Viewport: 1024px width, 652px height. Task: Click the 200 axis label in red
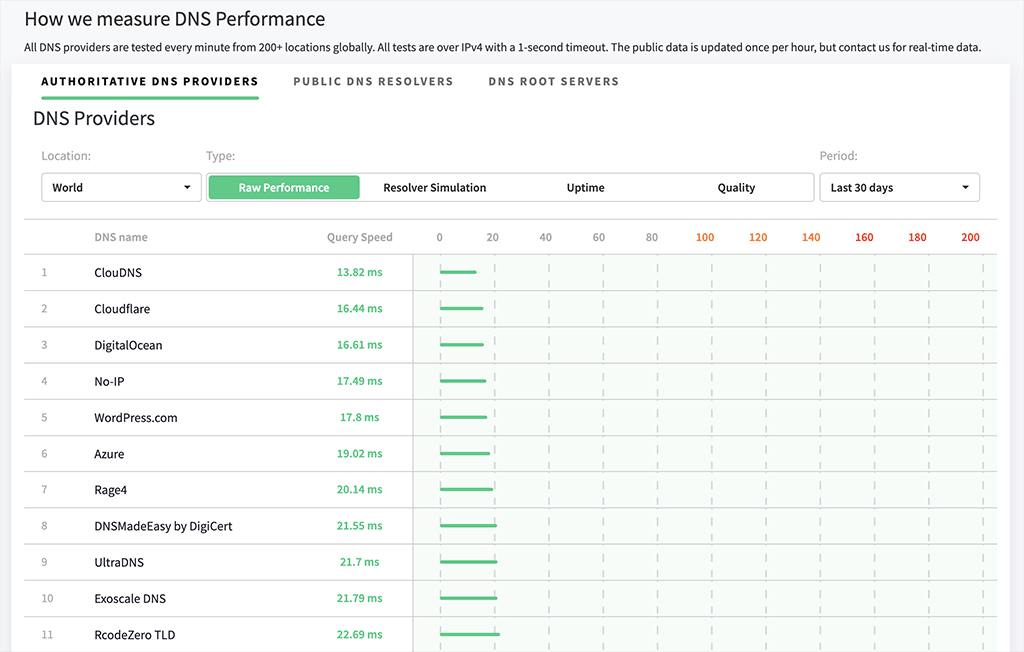coord(970,237)
